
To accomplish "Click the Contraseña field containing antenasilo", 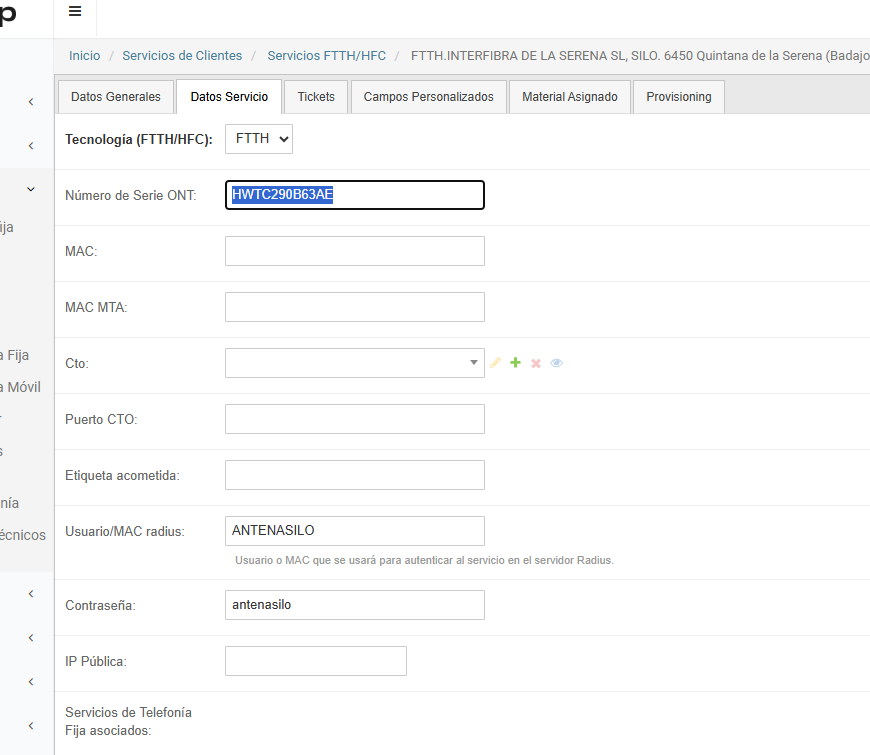I will (x=355, y=605).
